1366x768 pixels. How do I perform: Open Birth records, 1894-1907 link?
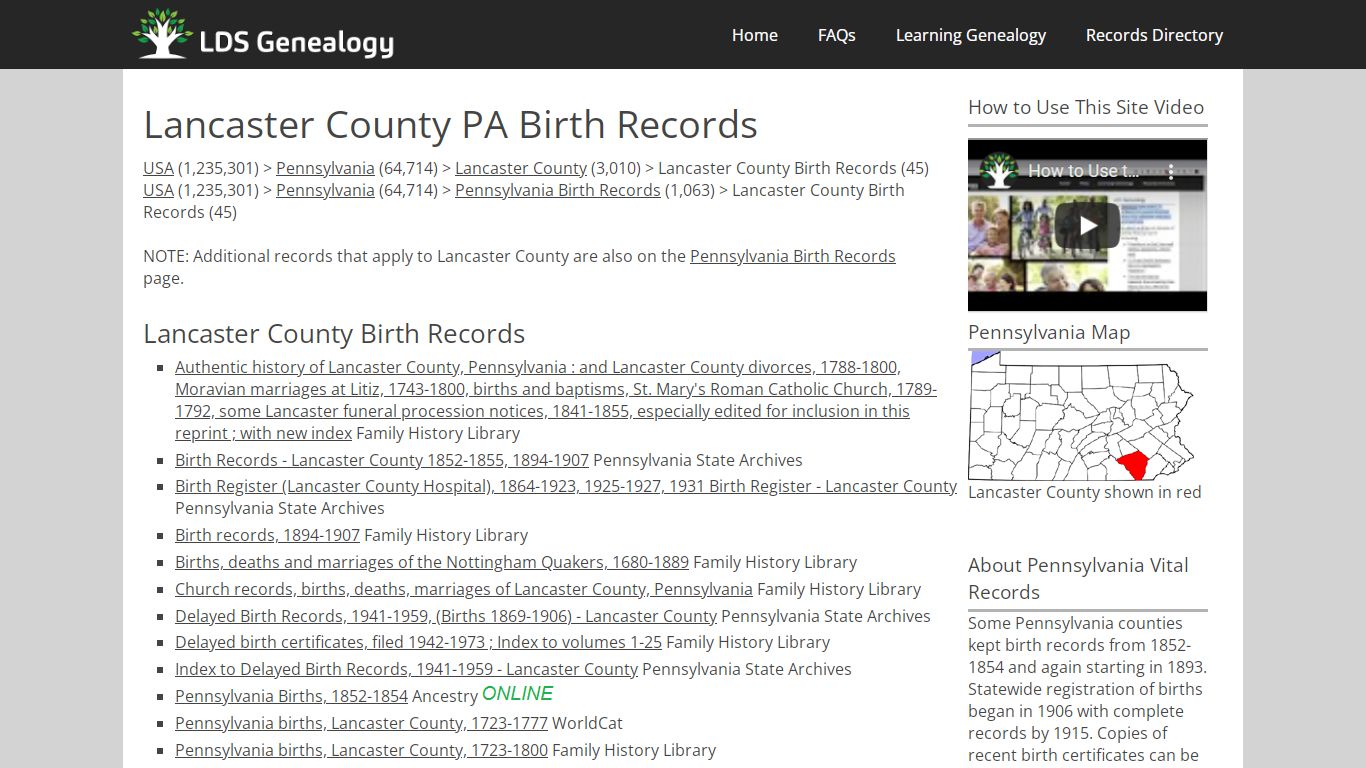pyautogui.click(x=267, y=535)
